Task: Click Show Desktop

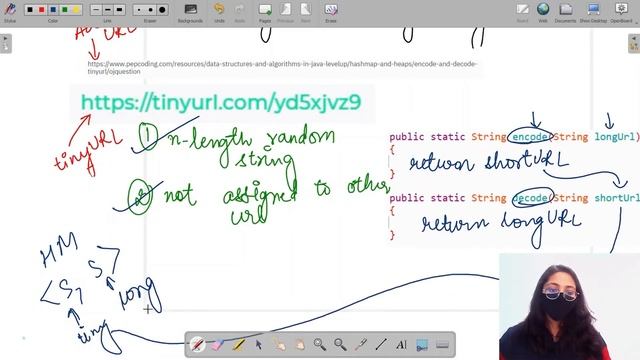Action: point(593,13)
